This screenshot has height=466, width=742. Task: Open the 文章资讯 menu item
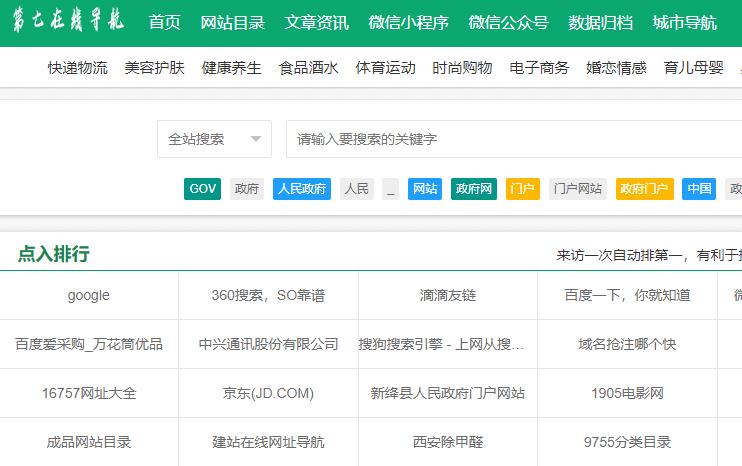click(317, 22)
